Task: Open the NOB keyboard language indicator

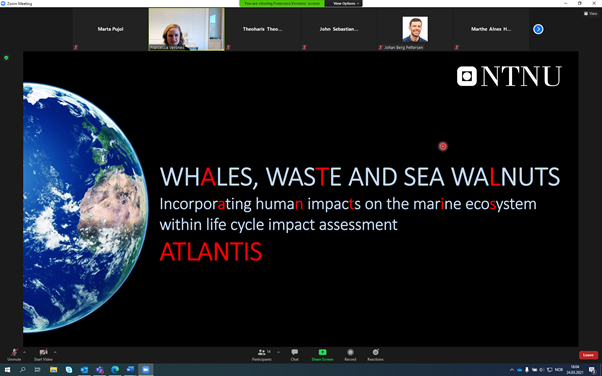Action: 559,370
